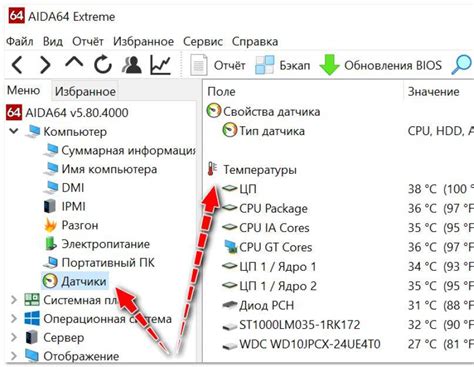Open the Справка menu
Viewport: 474px width, 367px height.
[255, 41]
